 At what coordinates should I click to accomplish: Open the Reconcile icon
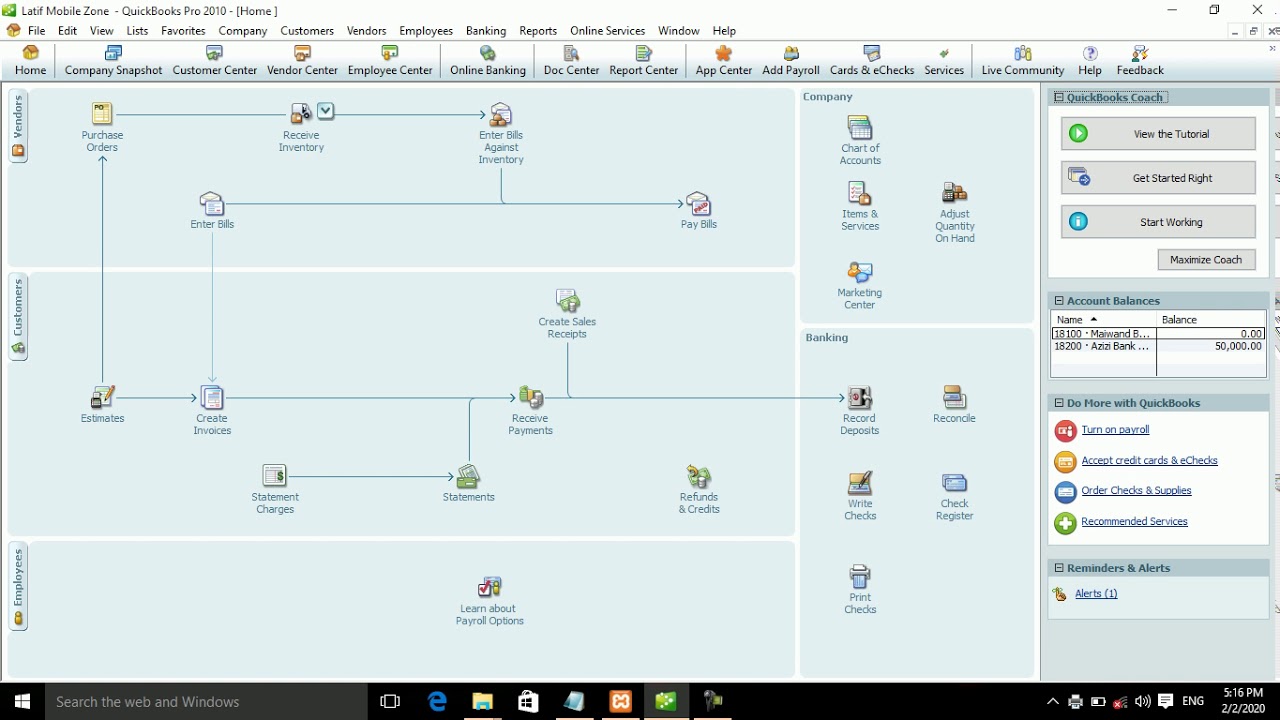tap(954, 398)
